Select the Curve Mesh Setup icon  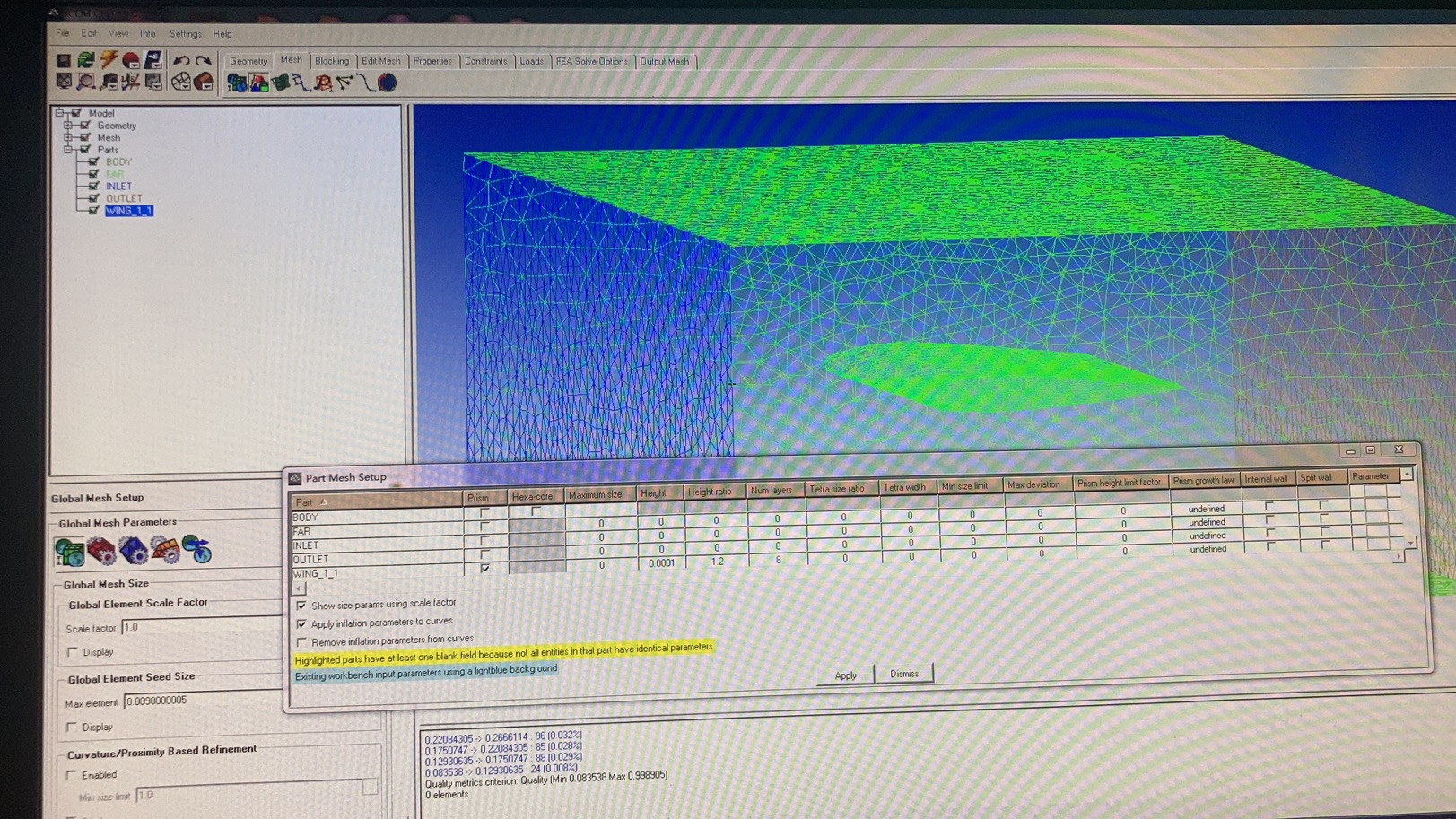(x=302, y=83)
